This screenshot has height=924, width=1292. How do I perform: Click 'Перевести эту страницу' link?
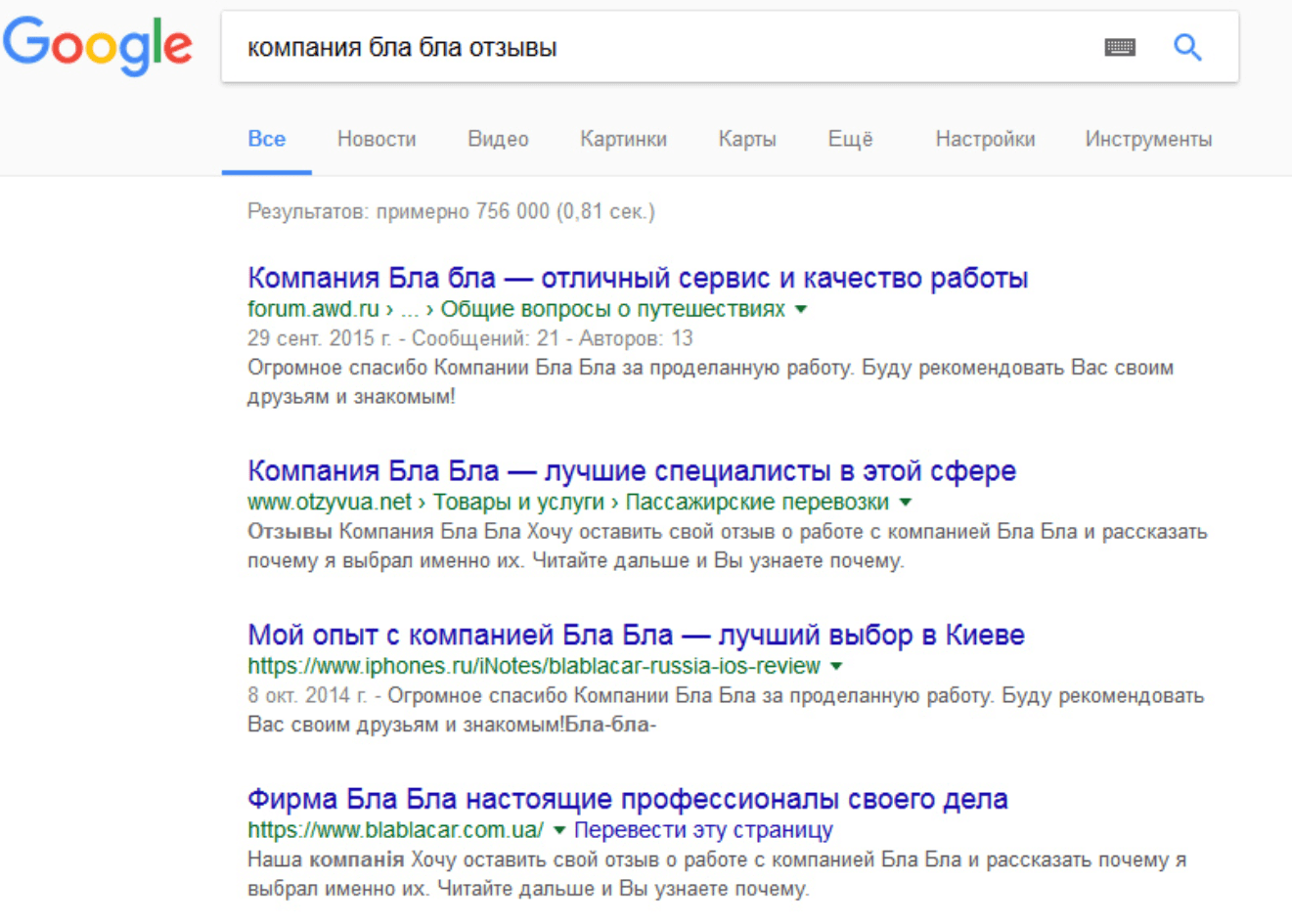pos(703,830)
